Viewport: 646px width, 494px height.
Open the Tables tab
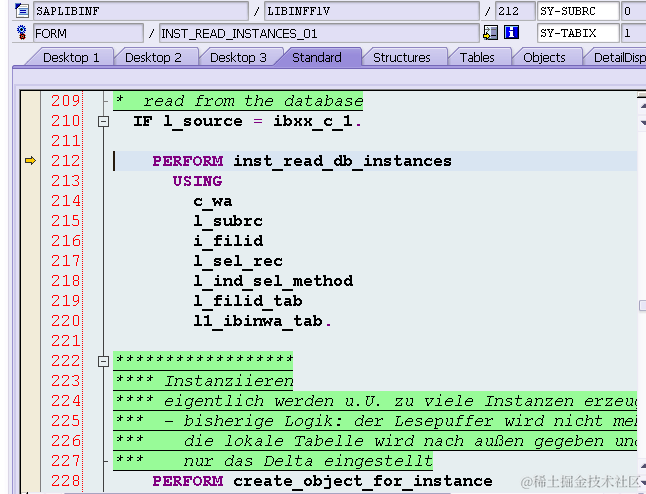(x=477, y=57)
